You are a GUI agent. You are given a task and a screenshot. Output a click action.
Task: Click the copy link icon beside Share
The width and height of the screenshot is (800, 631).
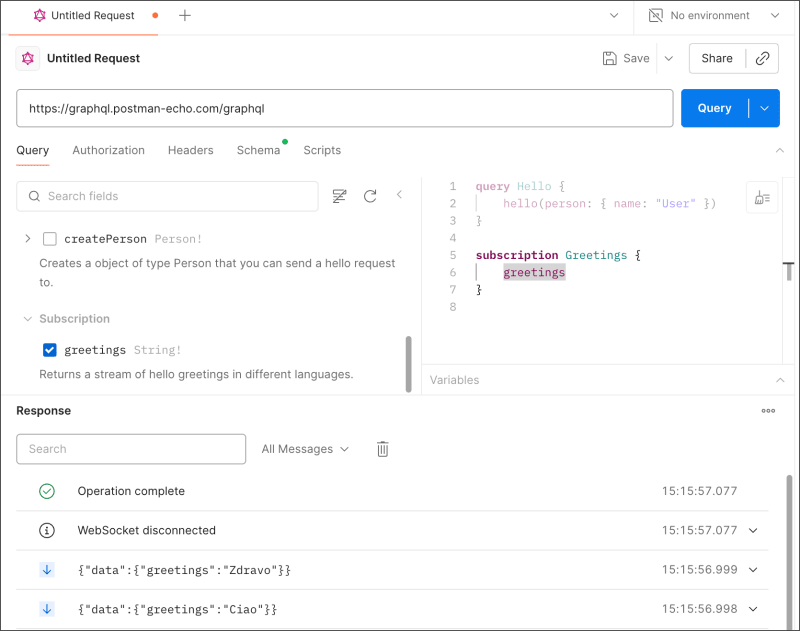pos(763,58)
